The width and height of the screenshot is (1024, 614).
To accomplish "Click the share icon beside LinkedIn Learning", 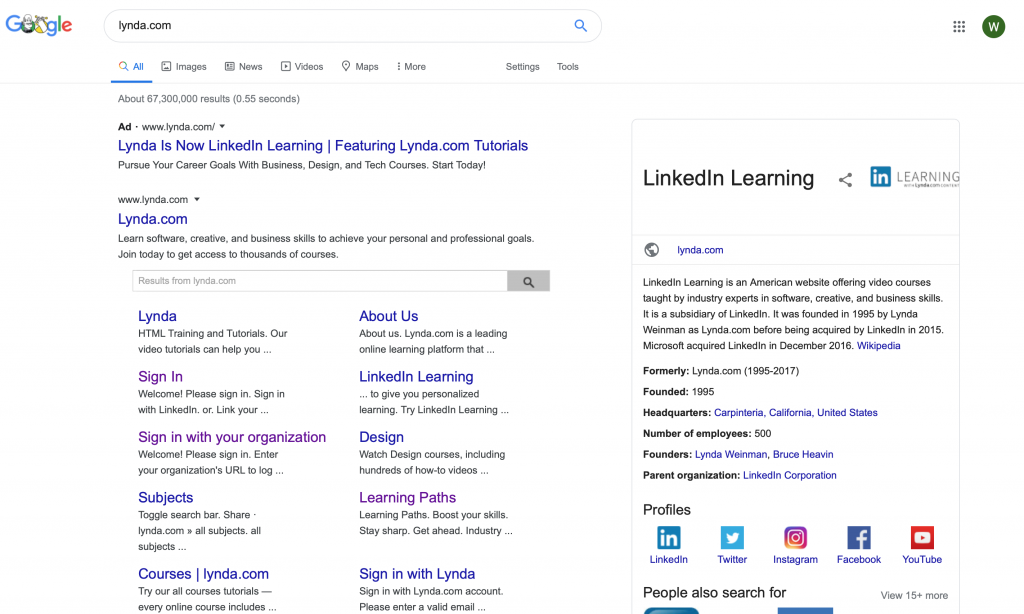I will (x=845, y=180).
